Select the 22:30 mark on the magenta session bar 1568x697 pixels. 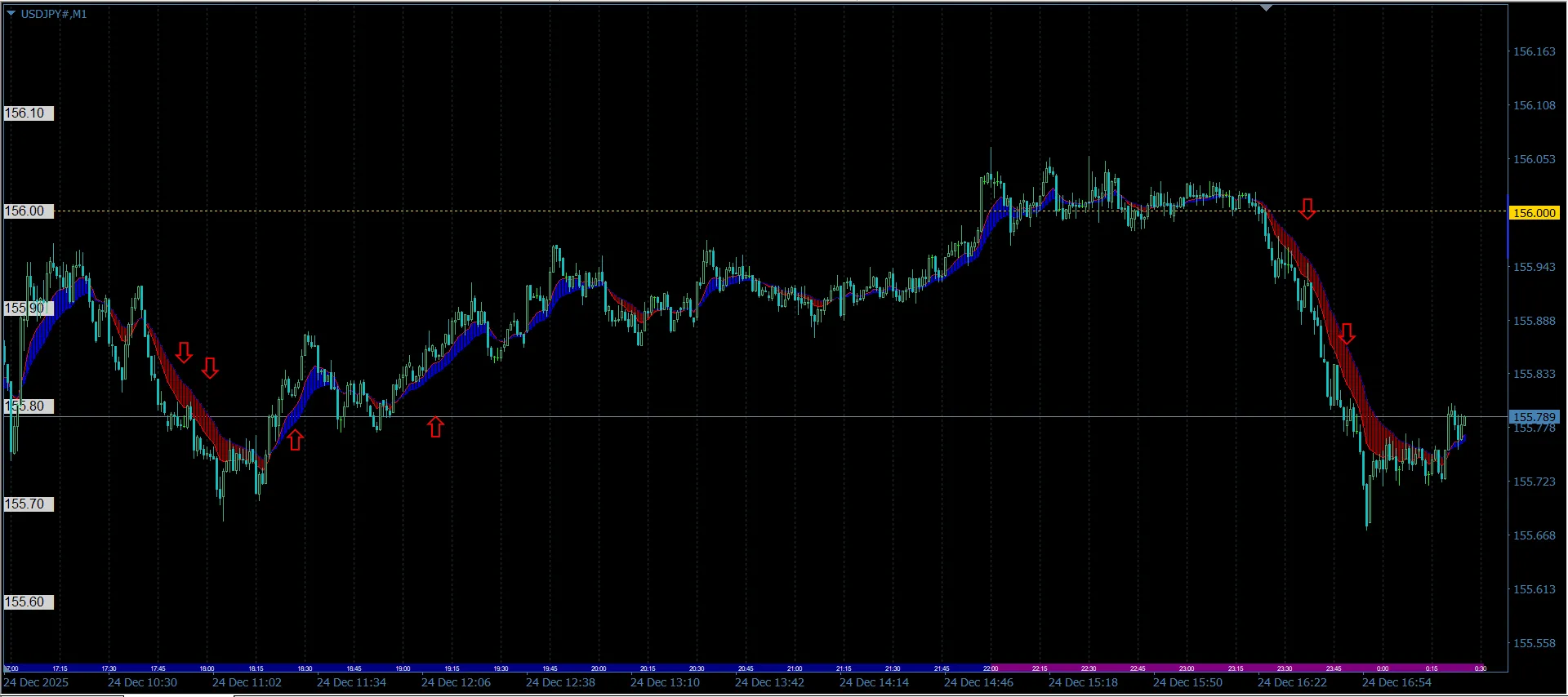(1089, 668)
